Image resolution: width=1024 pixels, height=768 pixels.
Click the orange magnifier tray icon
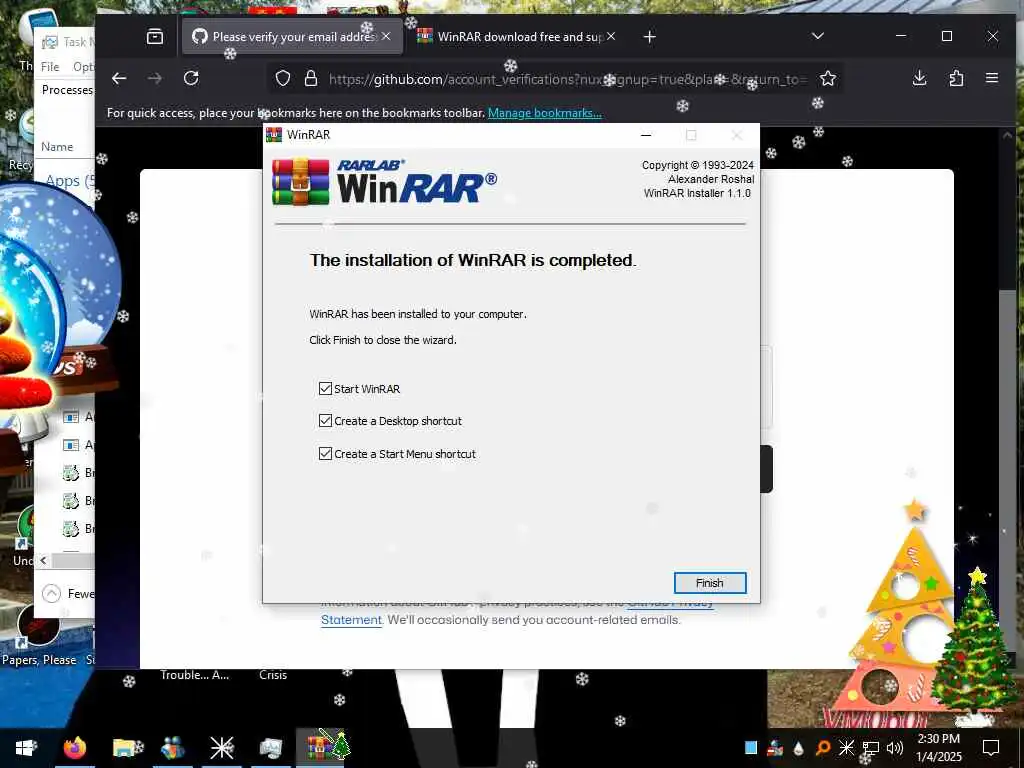click(x=823, y=748)
